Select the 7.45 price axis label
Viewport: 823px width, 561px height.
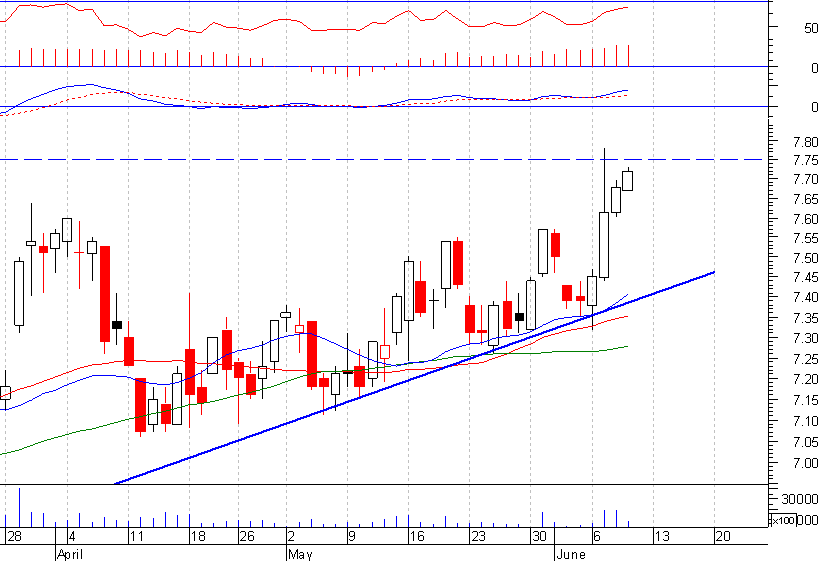click(805, 277)
